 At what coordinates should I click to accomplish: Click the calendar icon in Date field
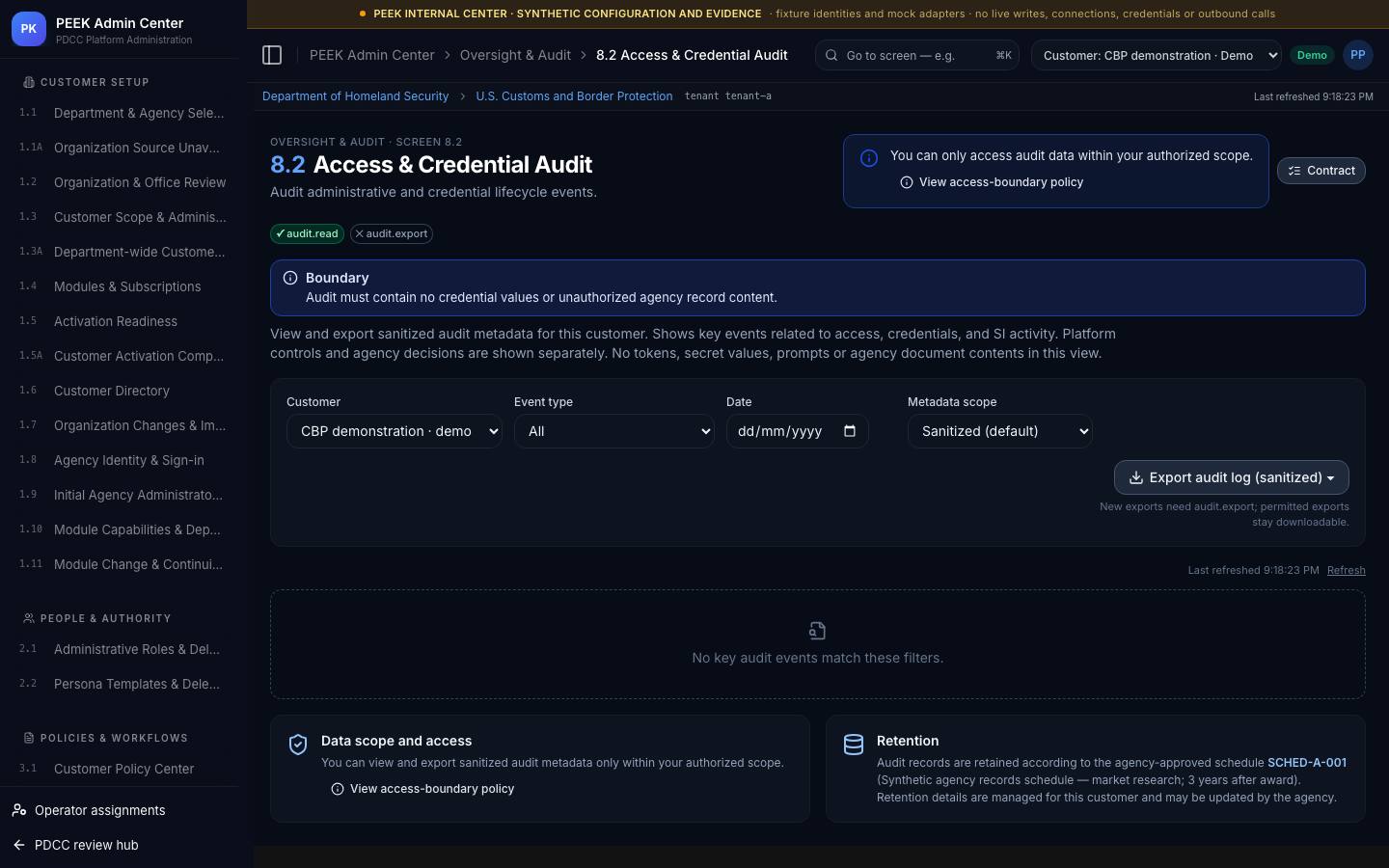coord(850,431)
